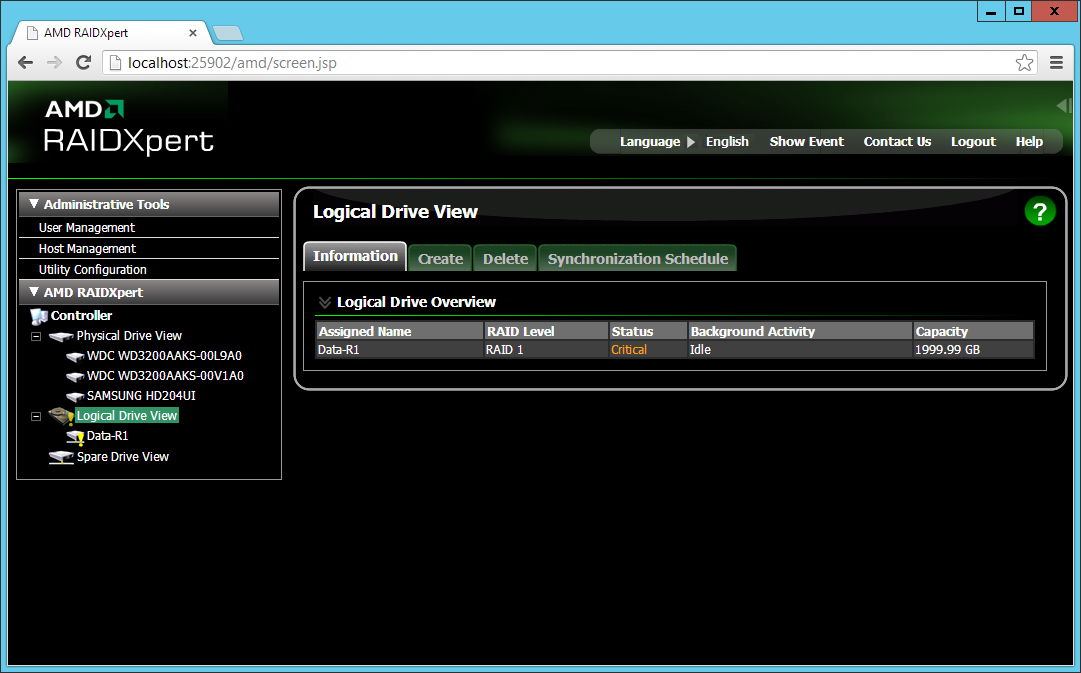Open the Language selection arrow
Viewport: 1081px width, 673px height.
pos(691,142)
